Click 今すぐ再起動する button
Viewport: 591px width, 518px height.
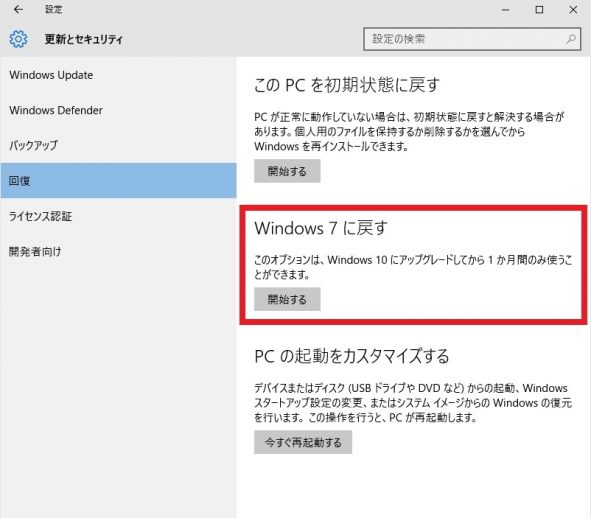point(303,442)
